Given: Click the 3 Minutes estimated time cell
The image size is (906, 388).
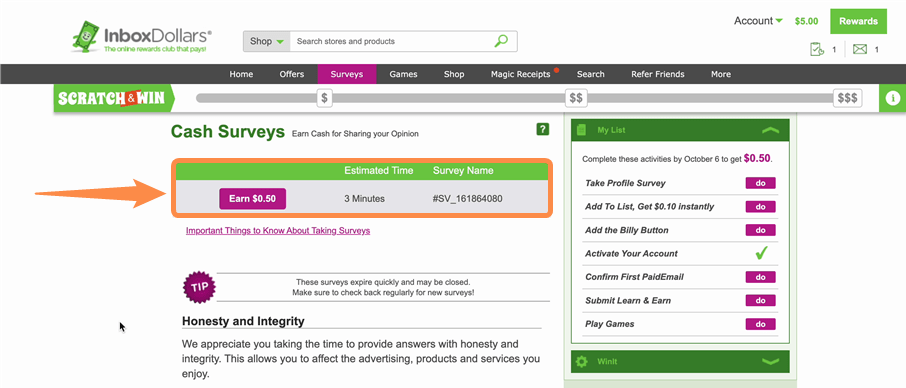Looking at the screenshot, I should click(x=365, y=199).
